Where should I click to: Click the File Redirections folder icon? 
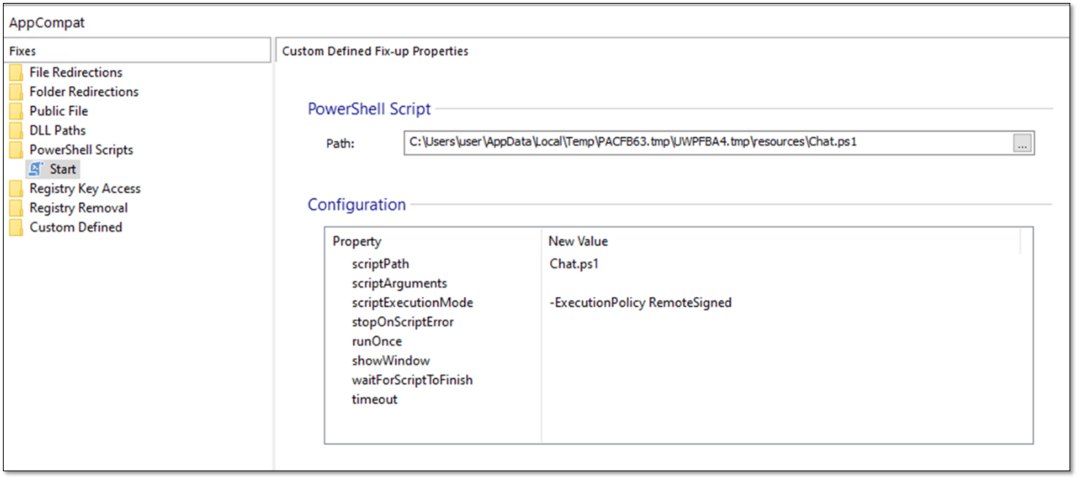pyautogui.click(x=16, y=72)
